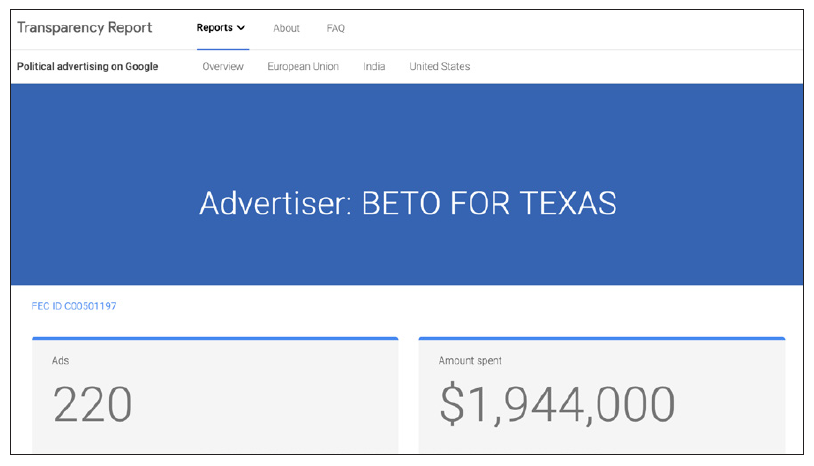The image size is (814, 466).
Task: Go to the About page
Action: 286,28
